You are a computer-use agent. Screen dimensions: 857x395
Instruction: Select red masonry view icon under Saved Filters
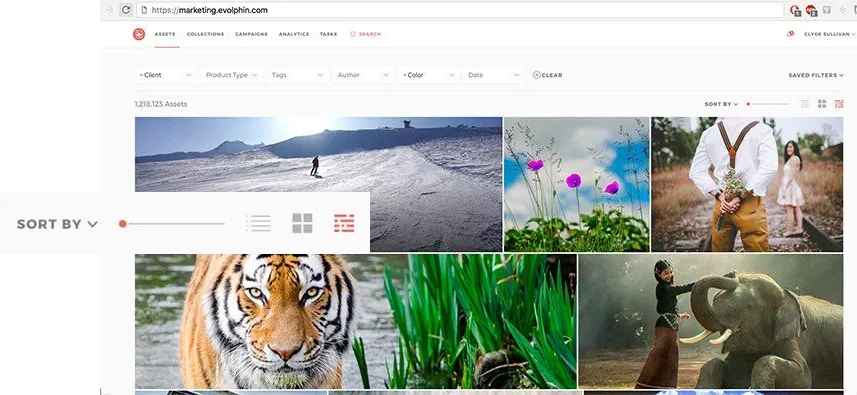(x=839, y=104)
